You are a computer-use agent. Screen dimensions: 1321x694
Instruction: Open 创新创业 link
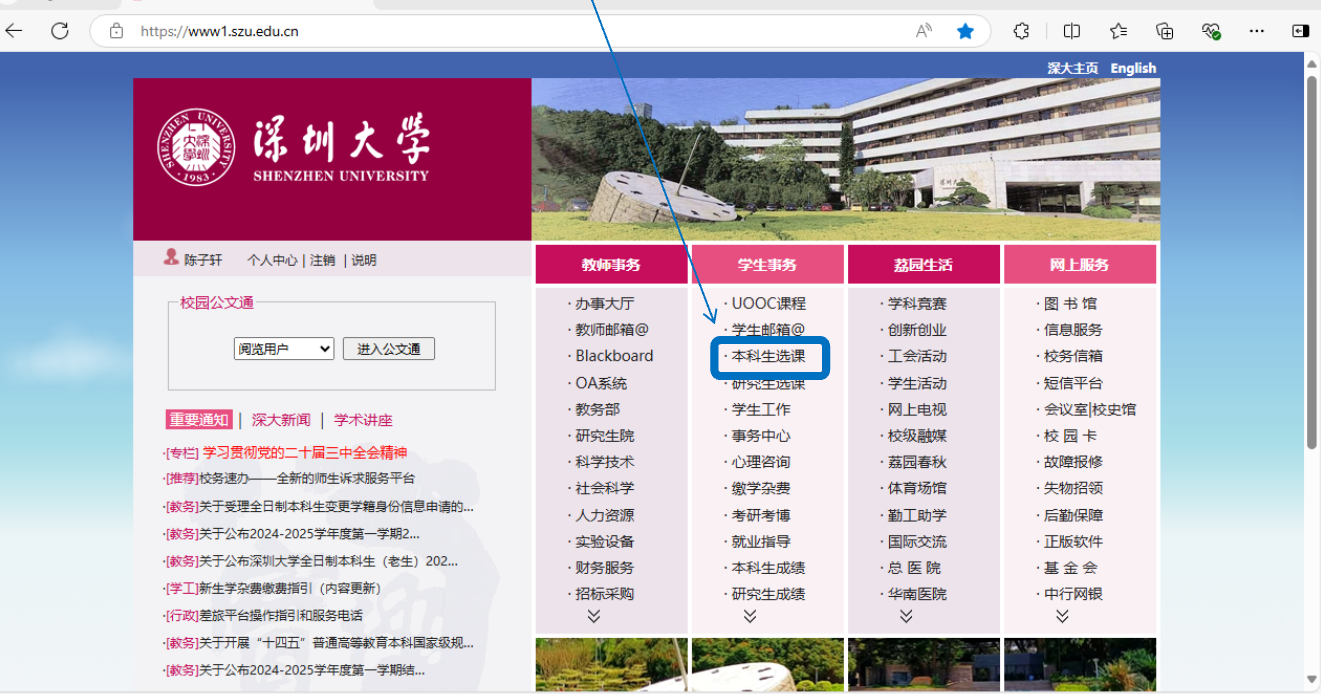pos(917,329)
